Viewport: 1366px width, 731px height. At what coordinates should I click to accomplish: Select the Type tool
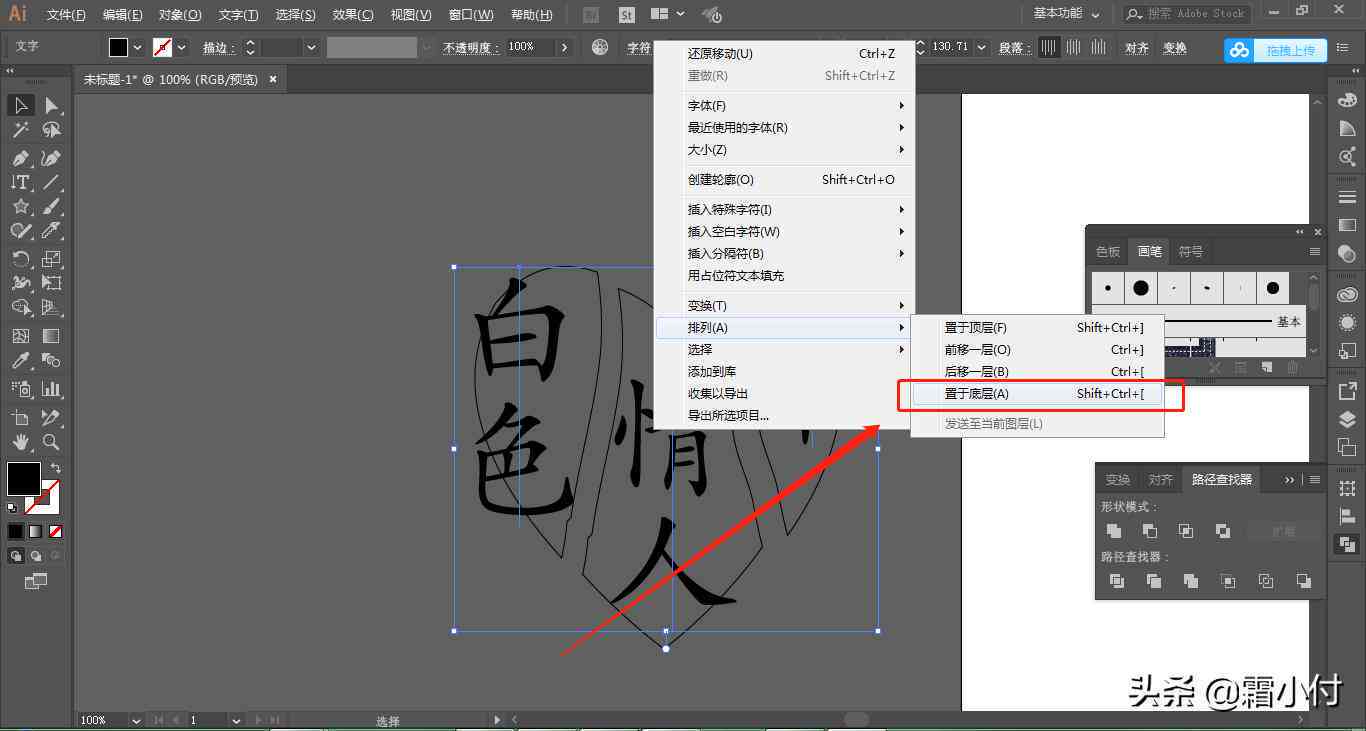20,182
